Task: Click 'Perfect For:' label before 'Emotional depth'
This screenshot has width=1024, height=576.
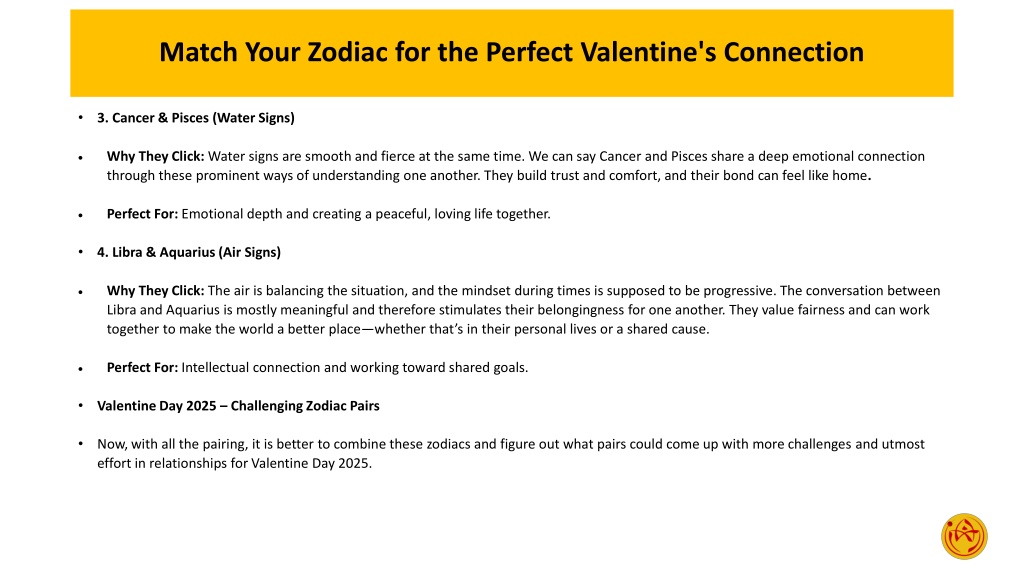Action: pos(142,214)
